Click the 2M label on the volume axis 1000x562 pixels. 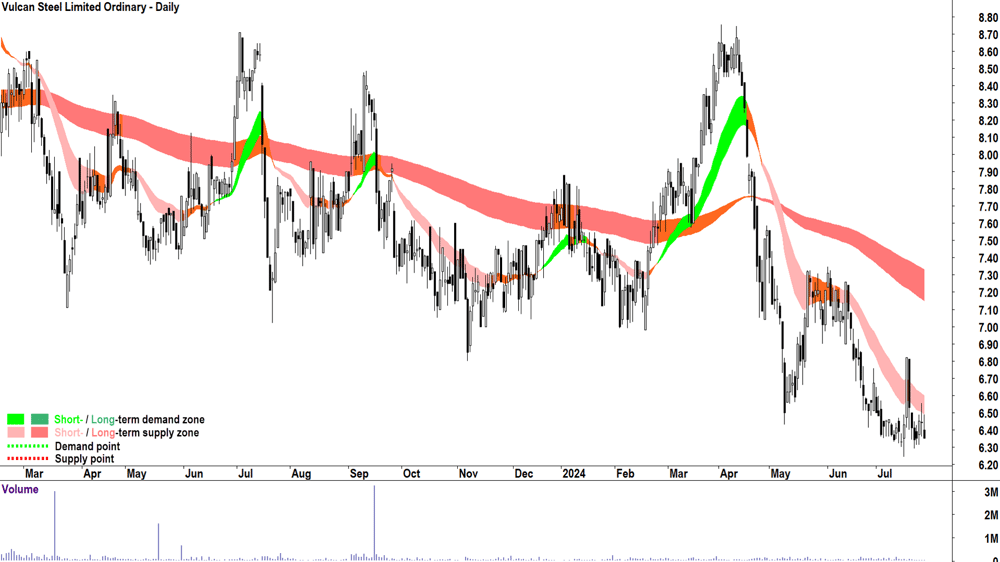click(991, 515)
